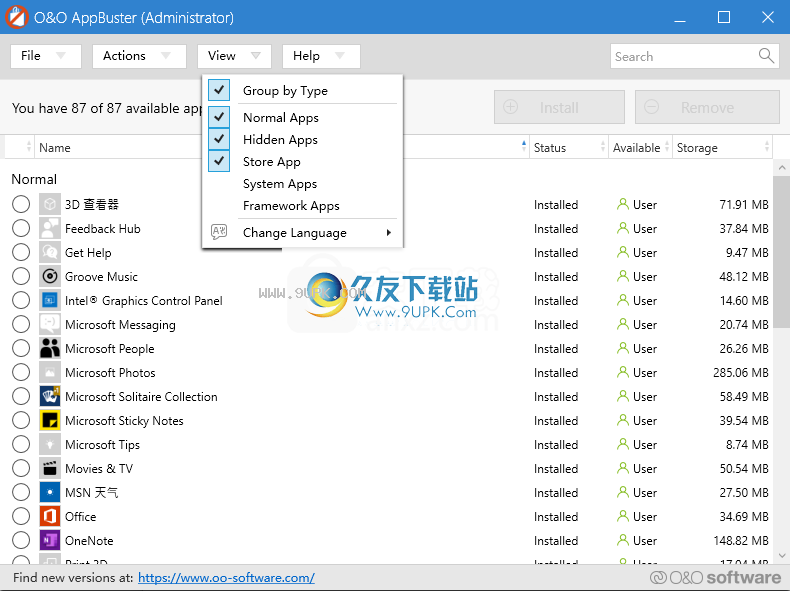Click the O&O AppBuster title bar logo

click(x=16, y=17)
